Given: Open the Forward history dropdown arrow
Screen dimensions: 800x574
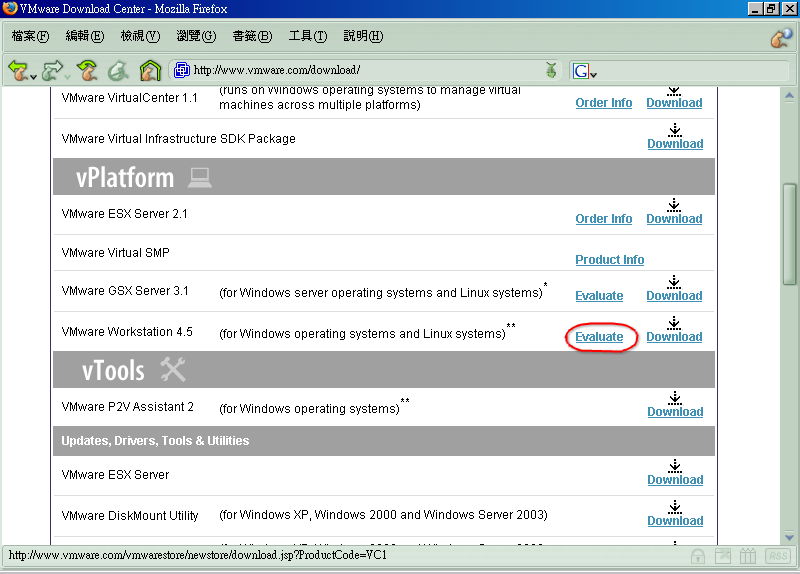Looking at the screenshot, I should point(66,75).
